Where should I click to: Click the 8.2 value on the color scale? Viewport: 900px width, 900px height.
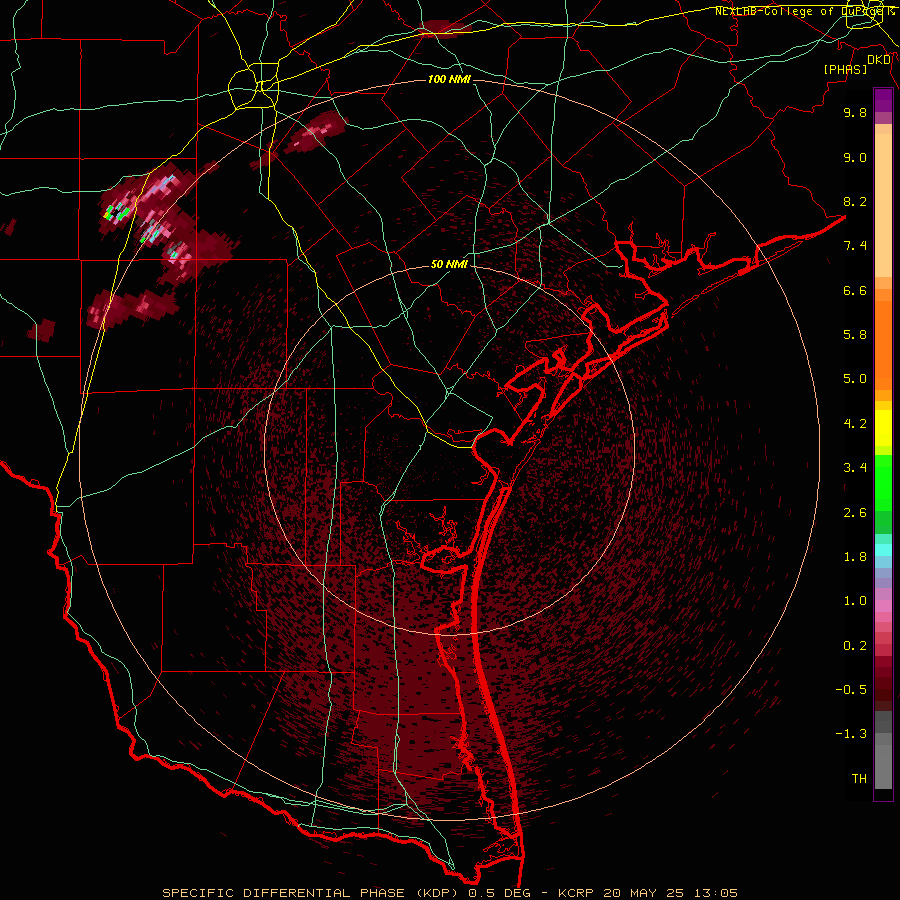coord(855,201)
